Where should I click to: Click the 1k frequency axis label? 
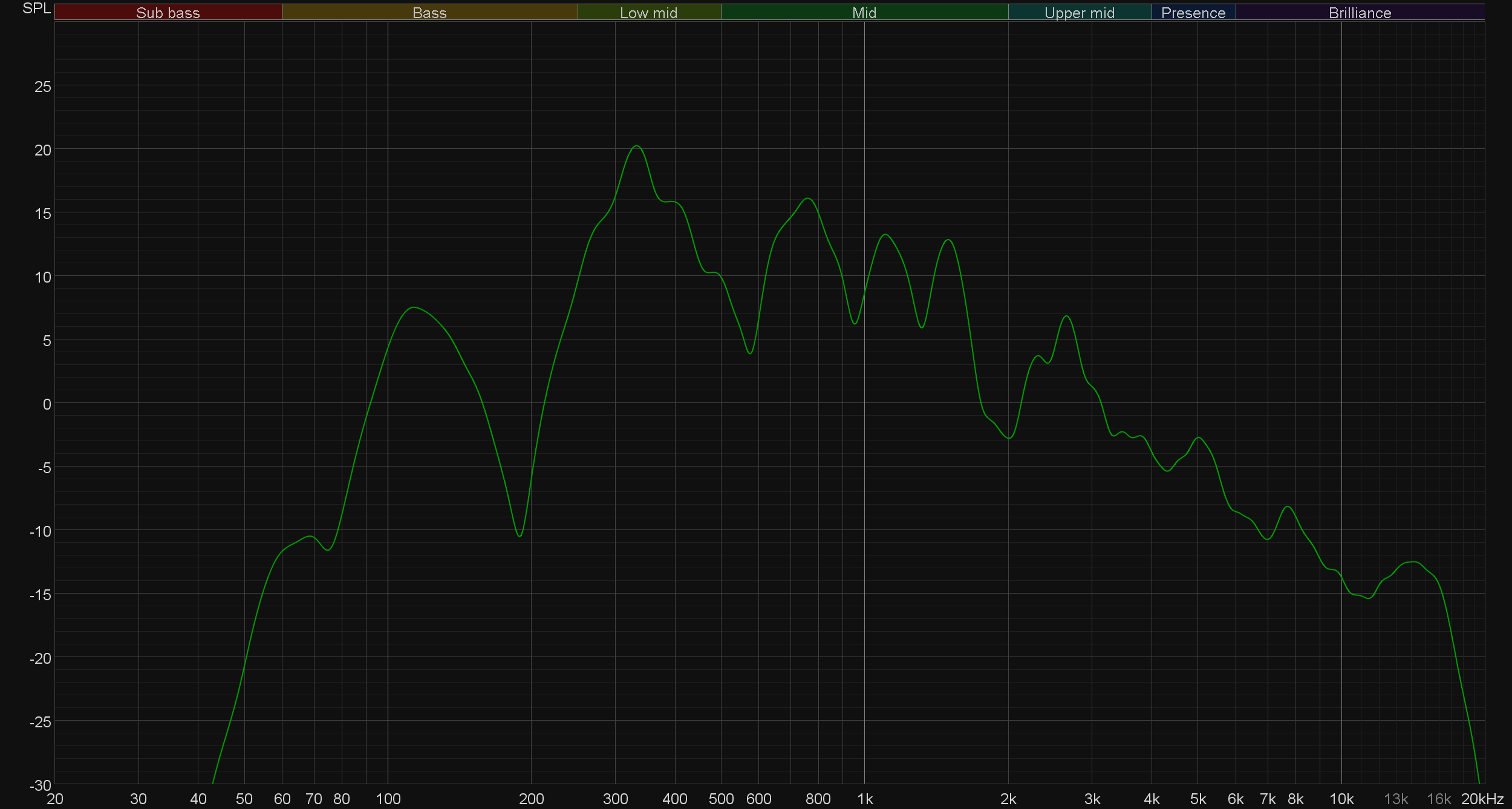tap(865, 799)
